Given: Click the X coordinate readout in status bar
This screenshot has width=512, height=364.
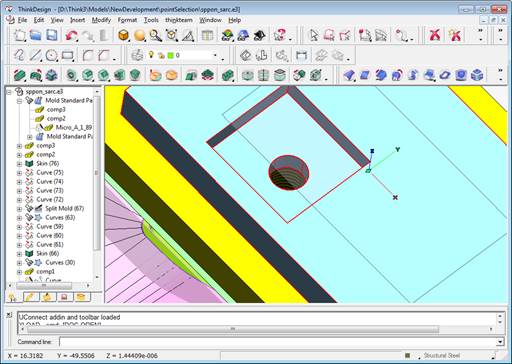Looking at the screenshot, I should click(x=25, y=356).
